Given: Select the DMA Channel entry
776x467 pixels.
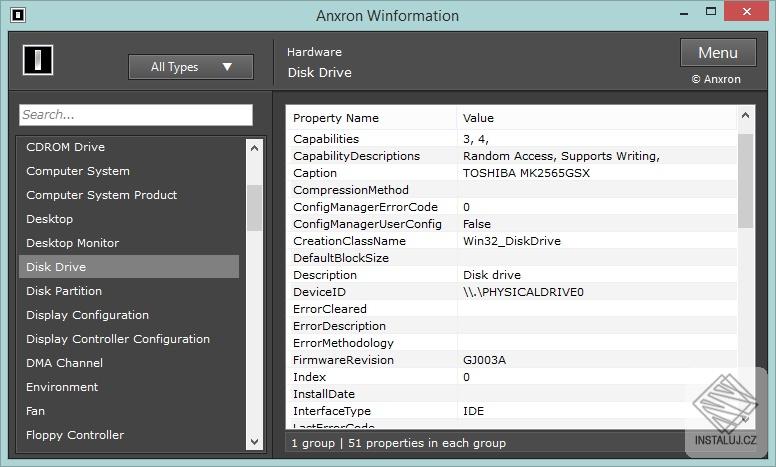Looking at the screenshot, I should pyautogui.click(x=64, y=363).
